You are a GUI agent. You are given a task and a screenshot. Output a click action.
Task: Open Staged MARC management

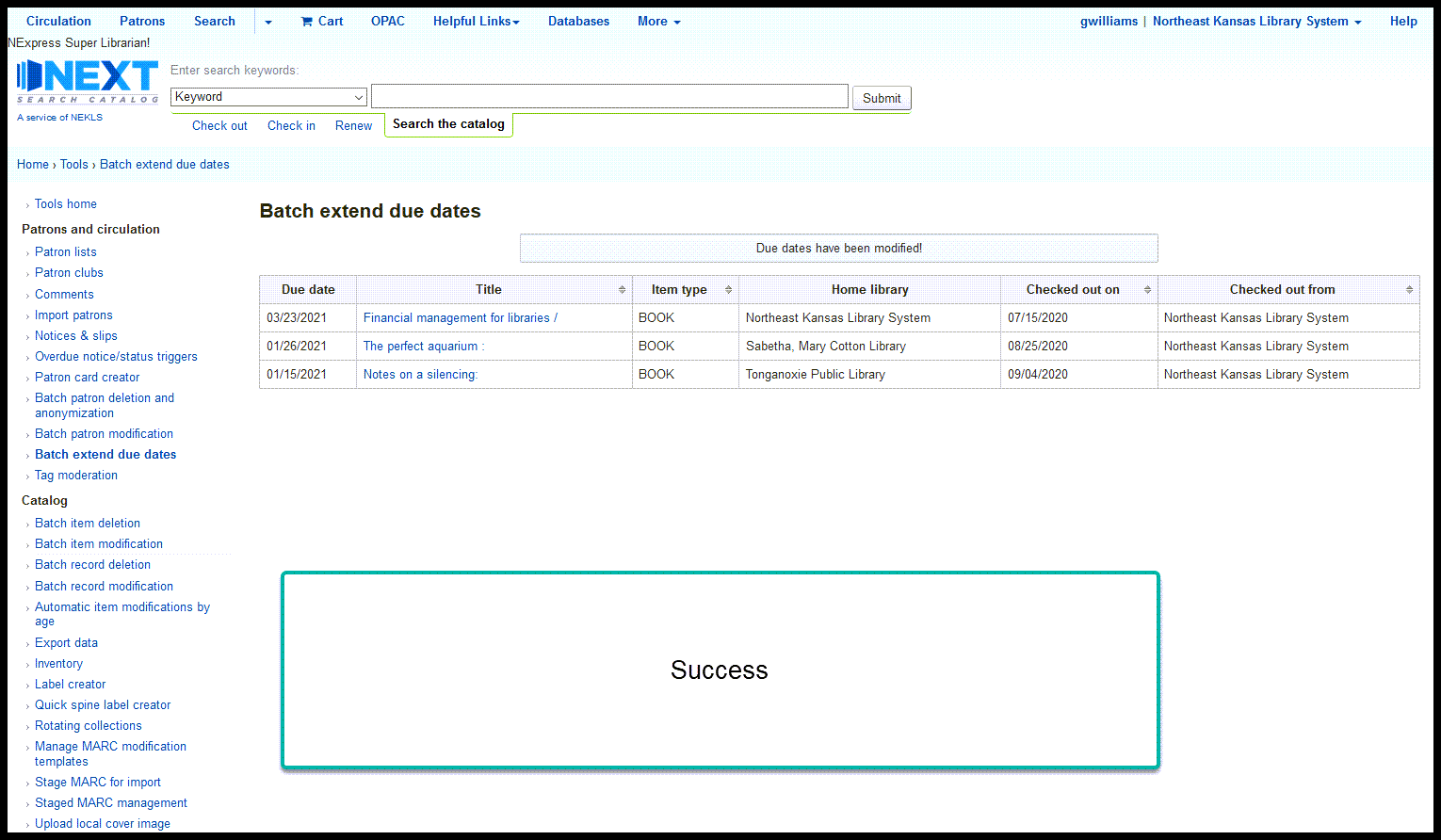tap(111, 802)
